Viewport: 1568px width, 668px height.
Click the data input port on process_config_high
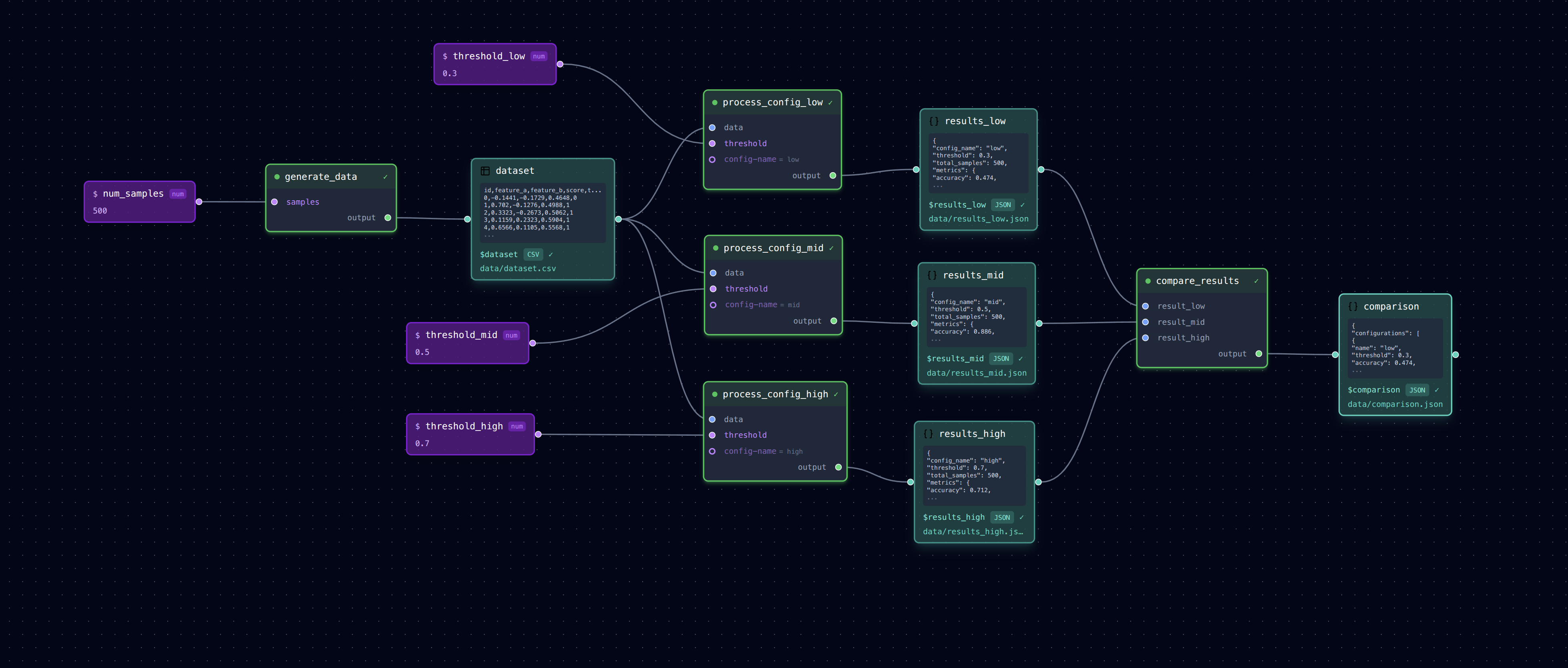coord(712,420)
